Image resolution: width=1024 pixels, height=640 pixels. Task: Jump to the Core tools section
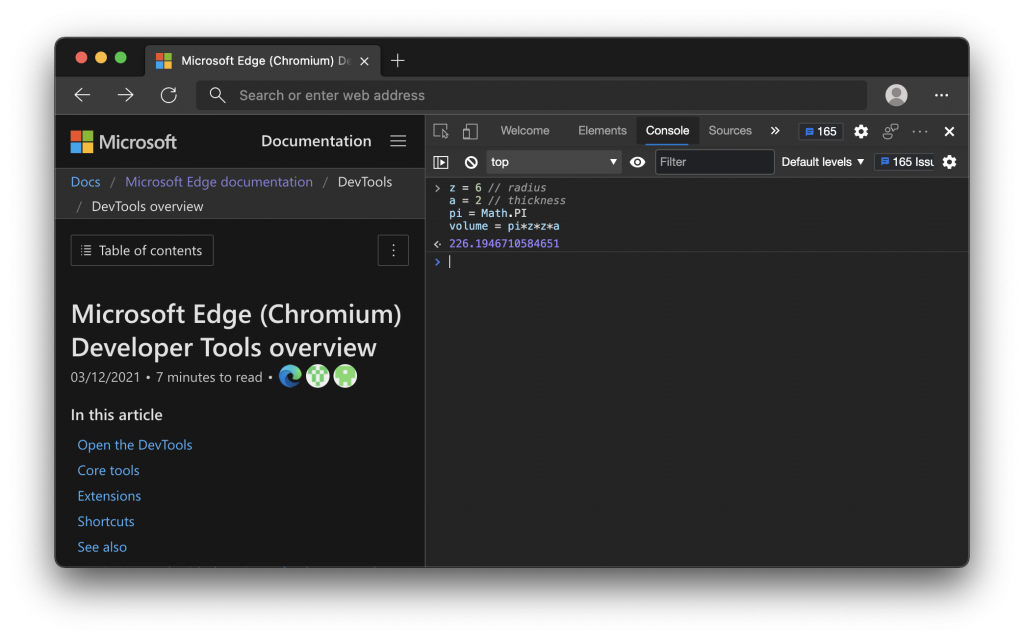(108, 470)
